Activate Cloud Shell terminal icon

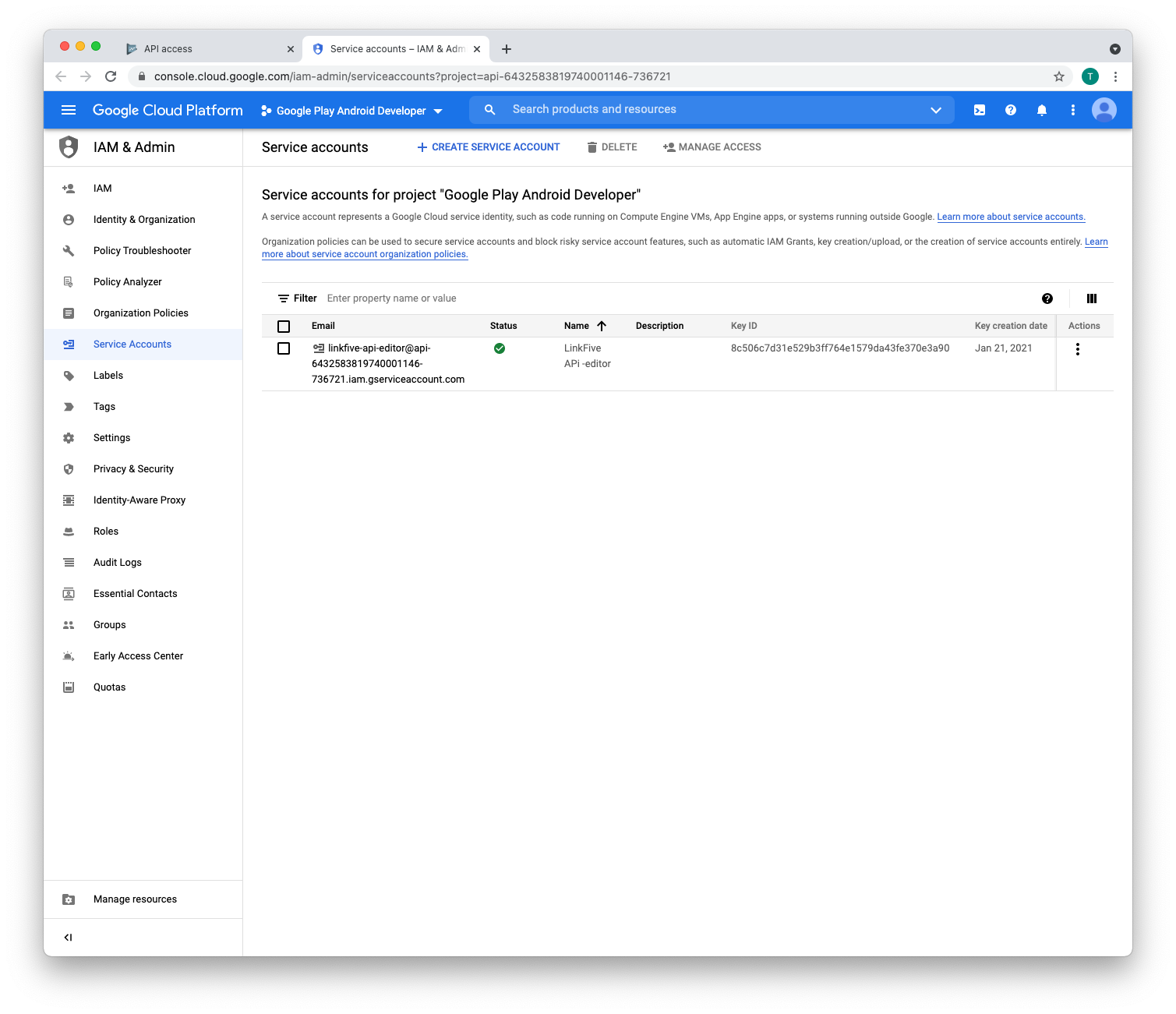tap(980, 110)
